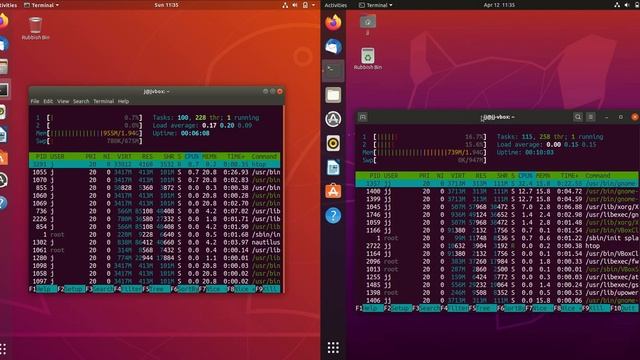Click F2 Setup in the right htop
This screenshot has height=360, width=640.
(x=398, y=308)
